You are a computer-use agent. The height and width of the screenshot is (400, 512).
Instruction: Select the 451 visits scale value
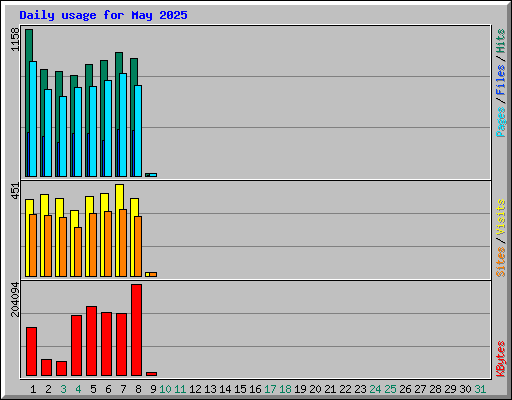(x=15, y=191)
